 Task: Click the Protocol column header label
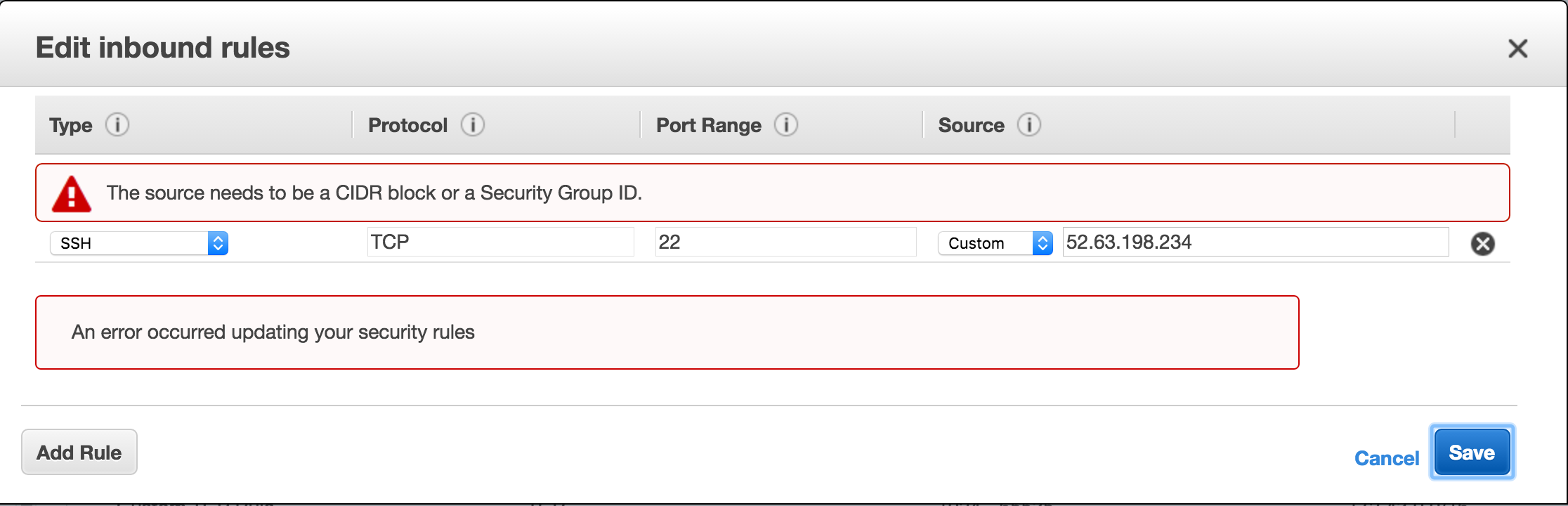pos(407,125)
